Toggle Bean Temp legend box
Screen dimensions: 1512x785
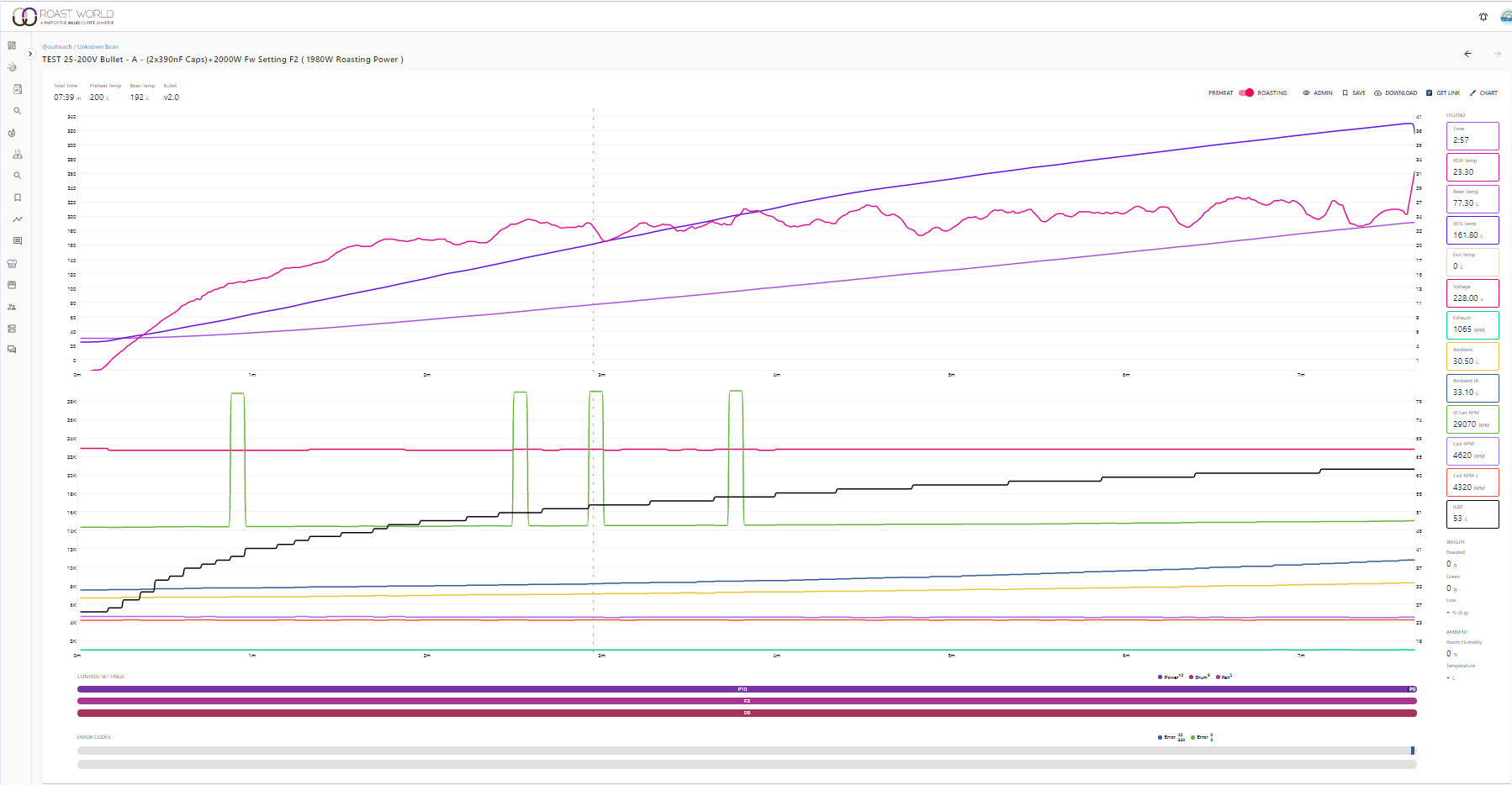coord(1472,199)
